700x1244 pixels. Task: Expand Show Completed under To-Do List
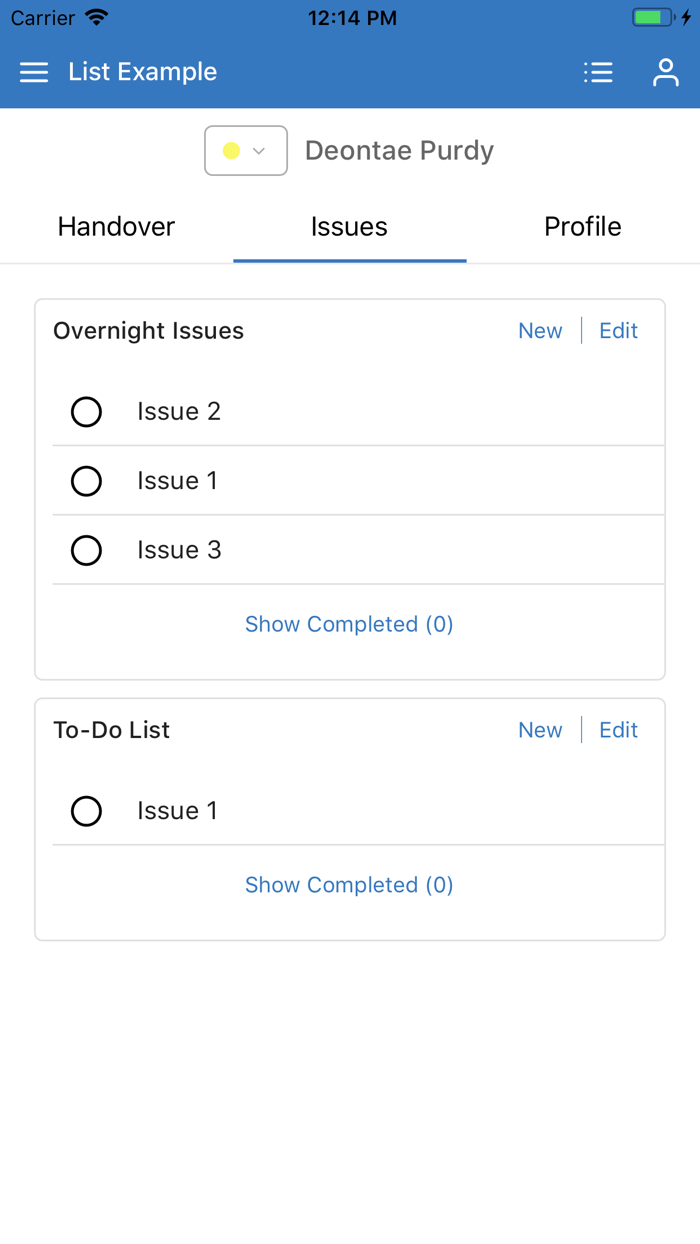tap(349, 885)
